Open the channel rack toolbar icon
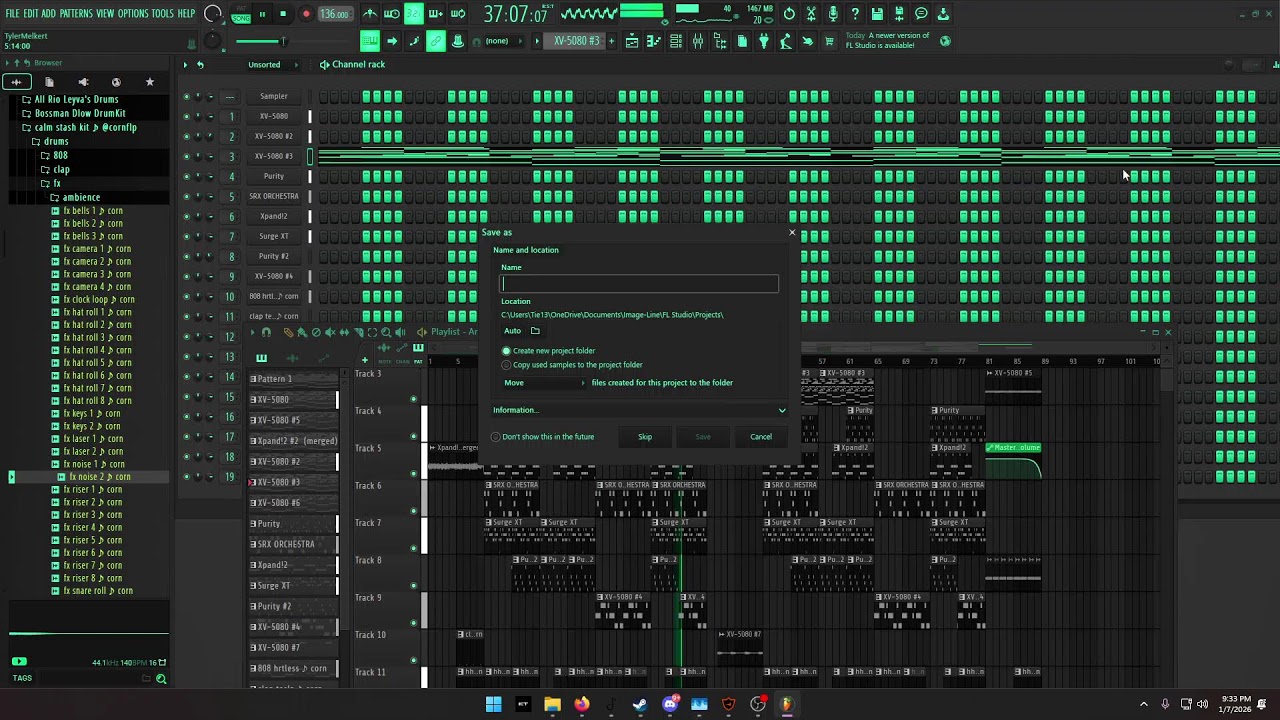Screen dimensions: 1280x720 (676, 41)
